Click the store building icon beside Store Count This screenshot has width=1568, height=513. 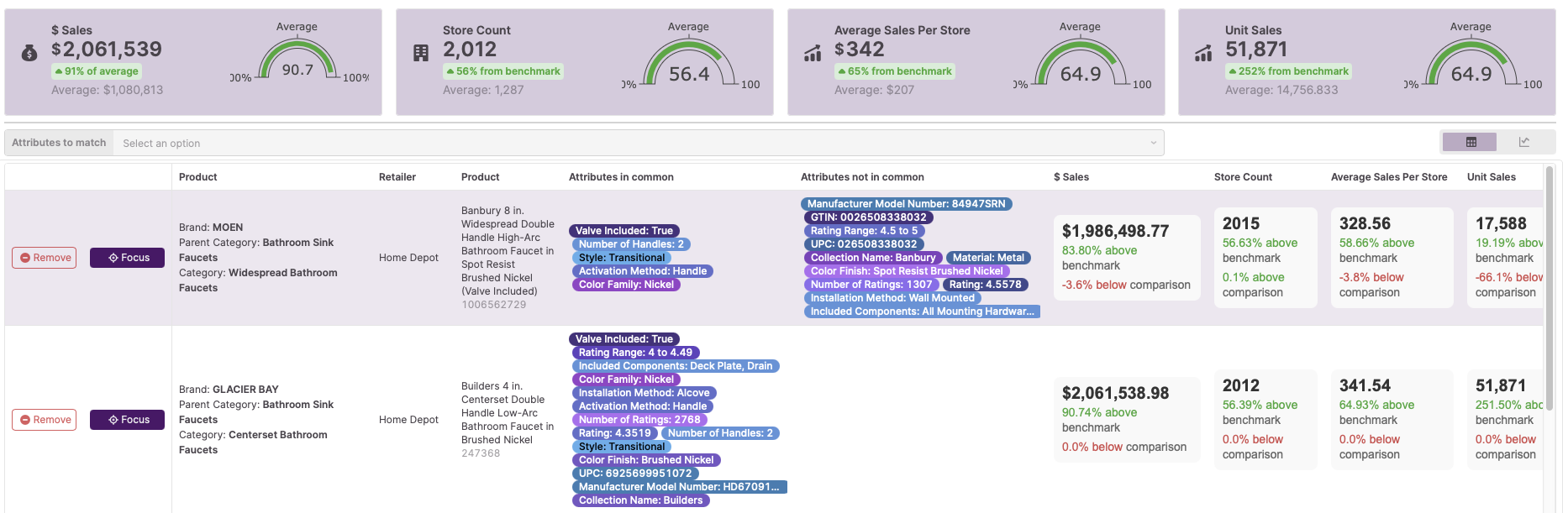pyautogui.click(x=421, y=54)
